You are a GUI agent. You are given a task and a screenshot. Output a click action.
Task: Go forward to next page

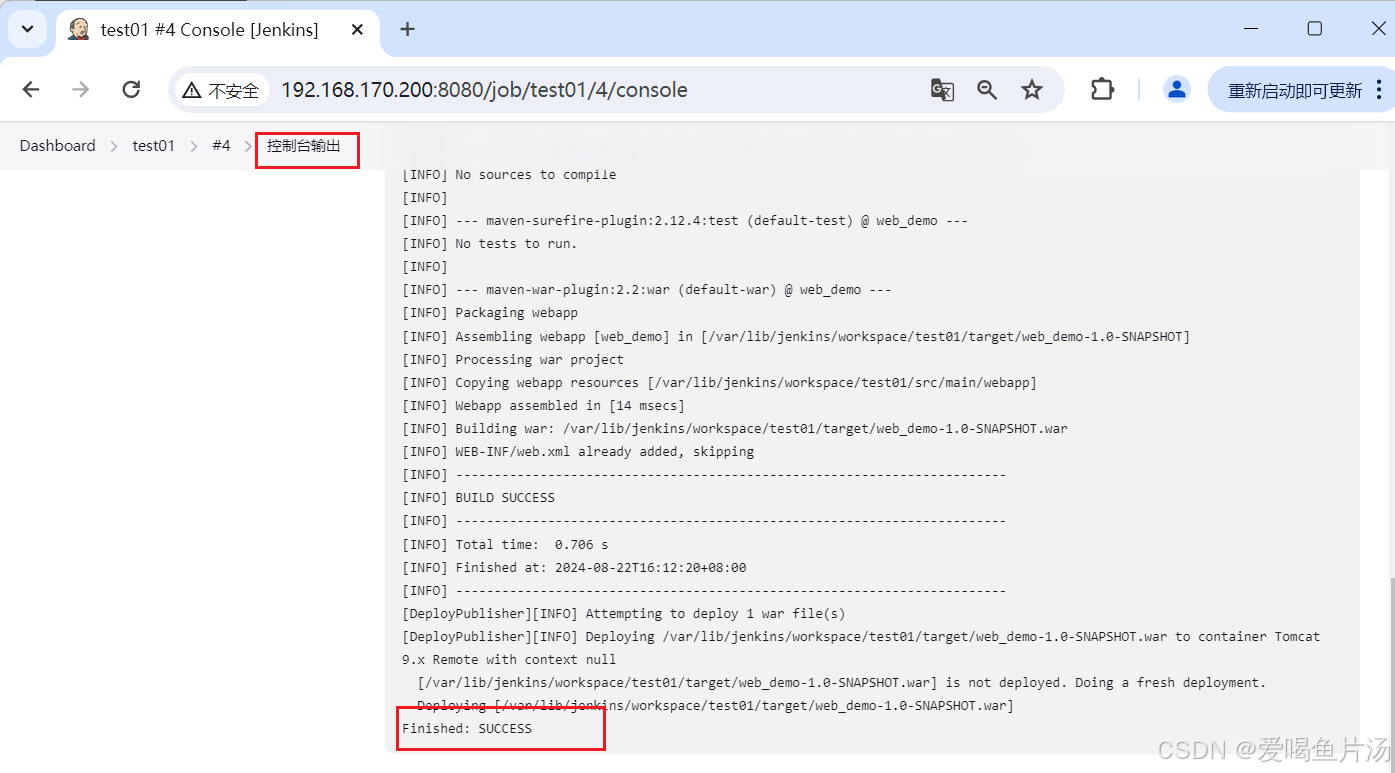(81, 90)
